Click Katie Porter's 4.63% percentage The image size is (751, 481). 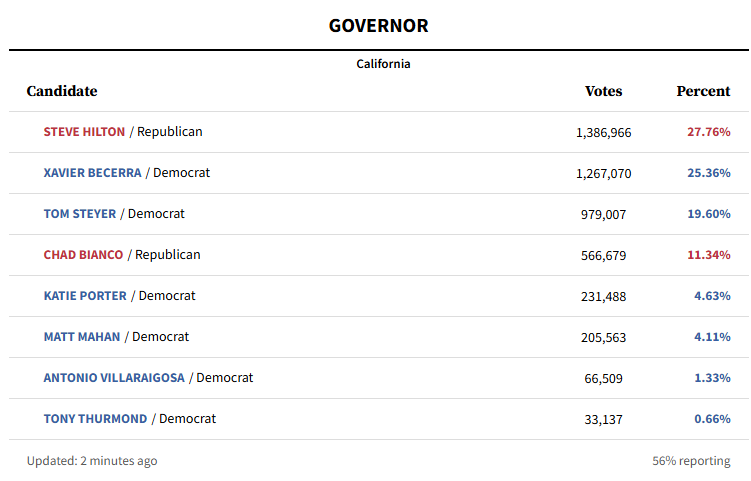(x=712, y=296)
